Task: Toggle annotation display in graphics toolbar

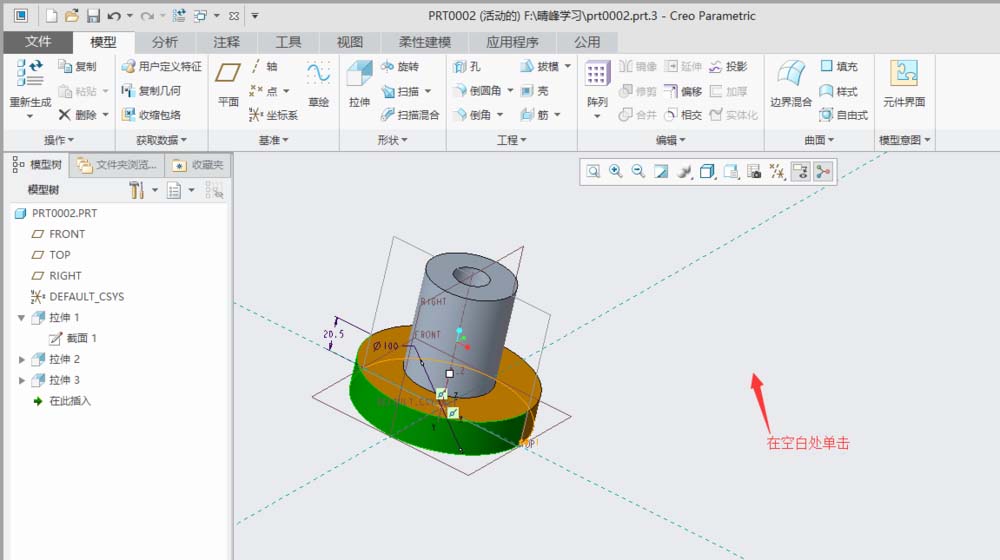Action: click(800, 171)
